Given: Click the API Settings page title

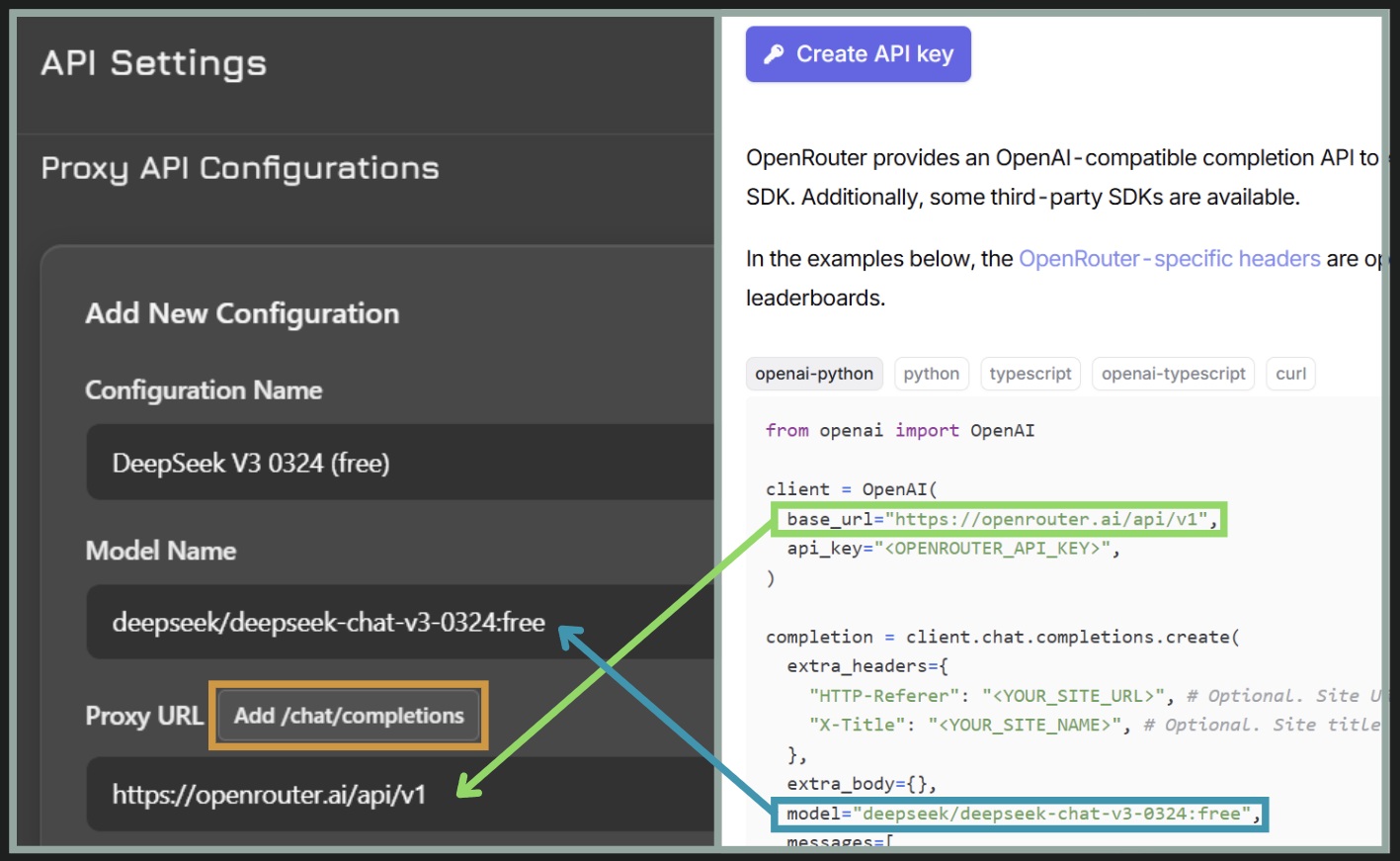Looking at the screenshot, I should tap(154, 63).
